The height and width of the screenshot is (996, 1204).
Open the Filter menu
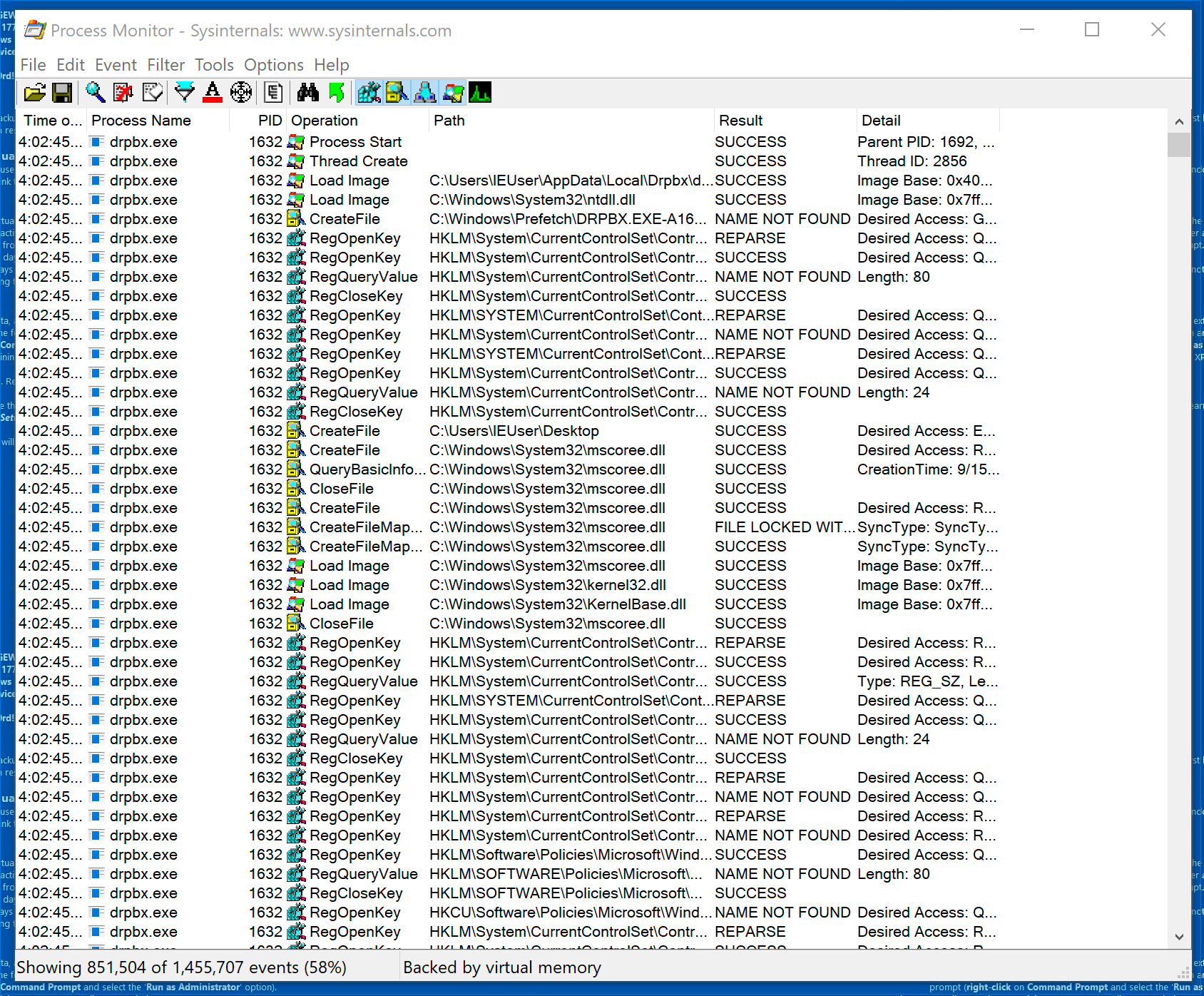166,65
